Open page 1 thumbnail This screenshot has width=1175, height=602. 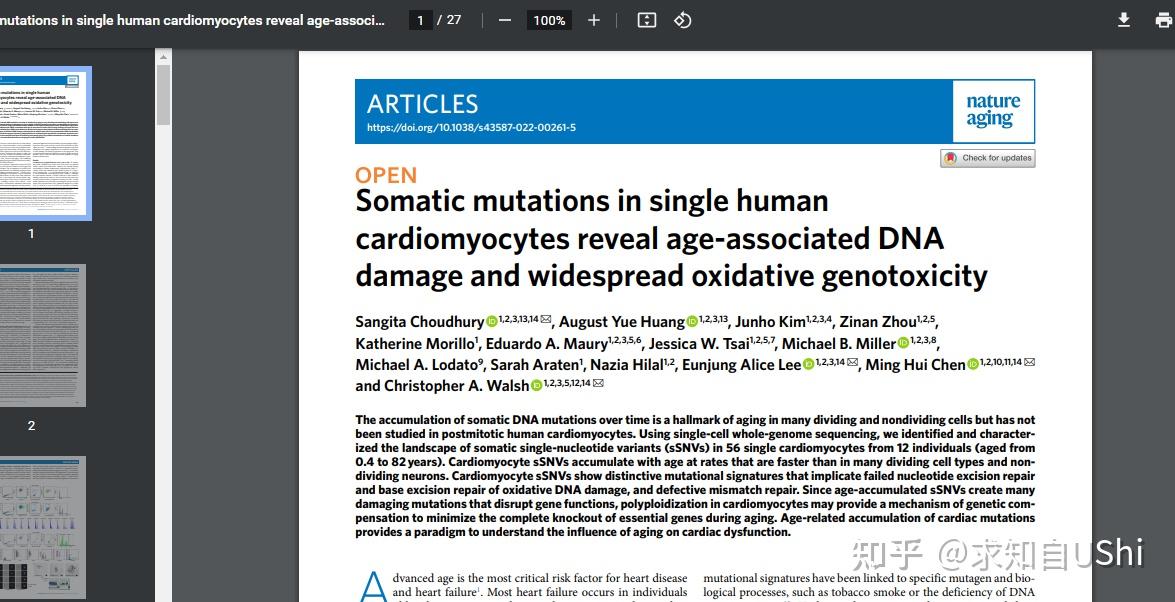click(x=43, y=143)
